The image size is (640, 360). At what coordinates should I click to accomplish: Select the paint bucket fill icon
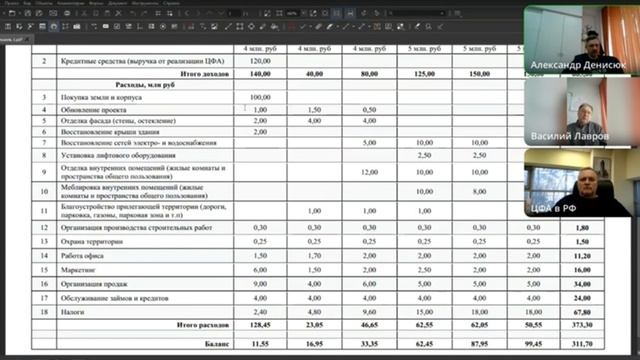[274, 27]
